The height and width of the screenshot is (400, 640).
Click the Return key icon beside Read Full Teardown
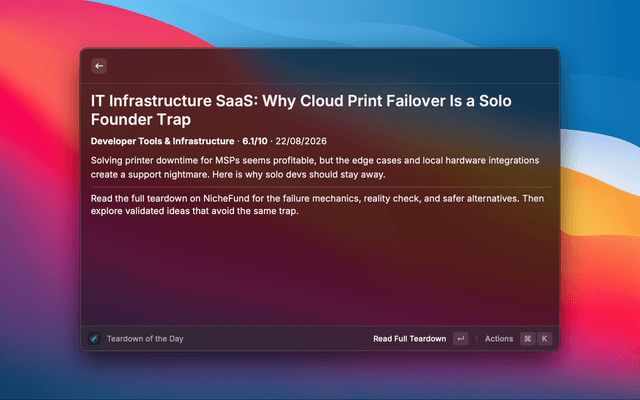point(461,338)
